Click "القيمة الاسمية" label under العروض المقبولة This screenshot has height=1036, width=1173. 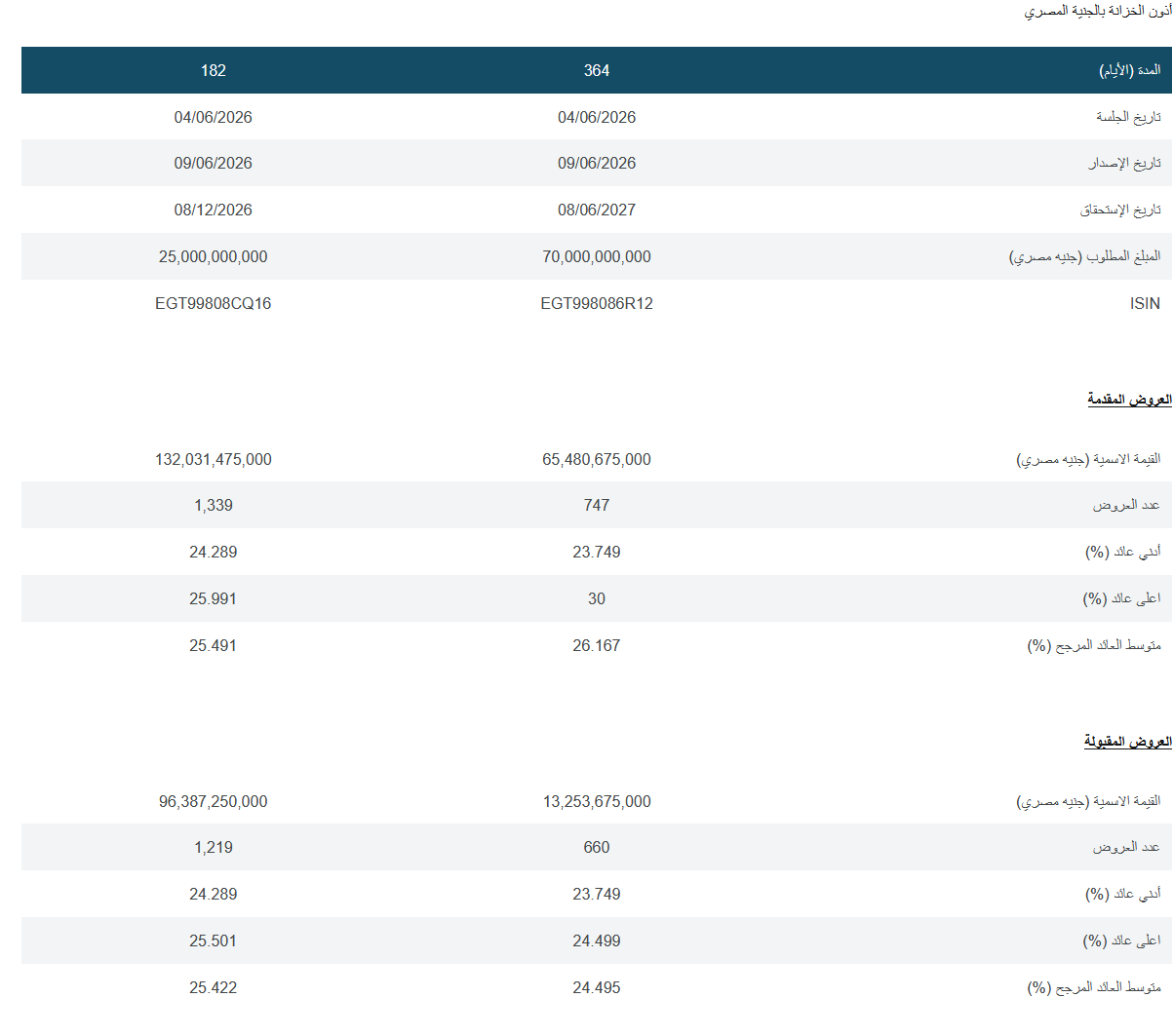pos(1088,801)
